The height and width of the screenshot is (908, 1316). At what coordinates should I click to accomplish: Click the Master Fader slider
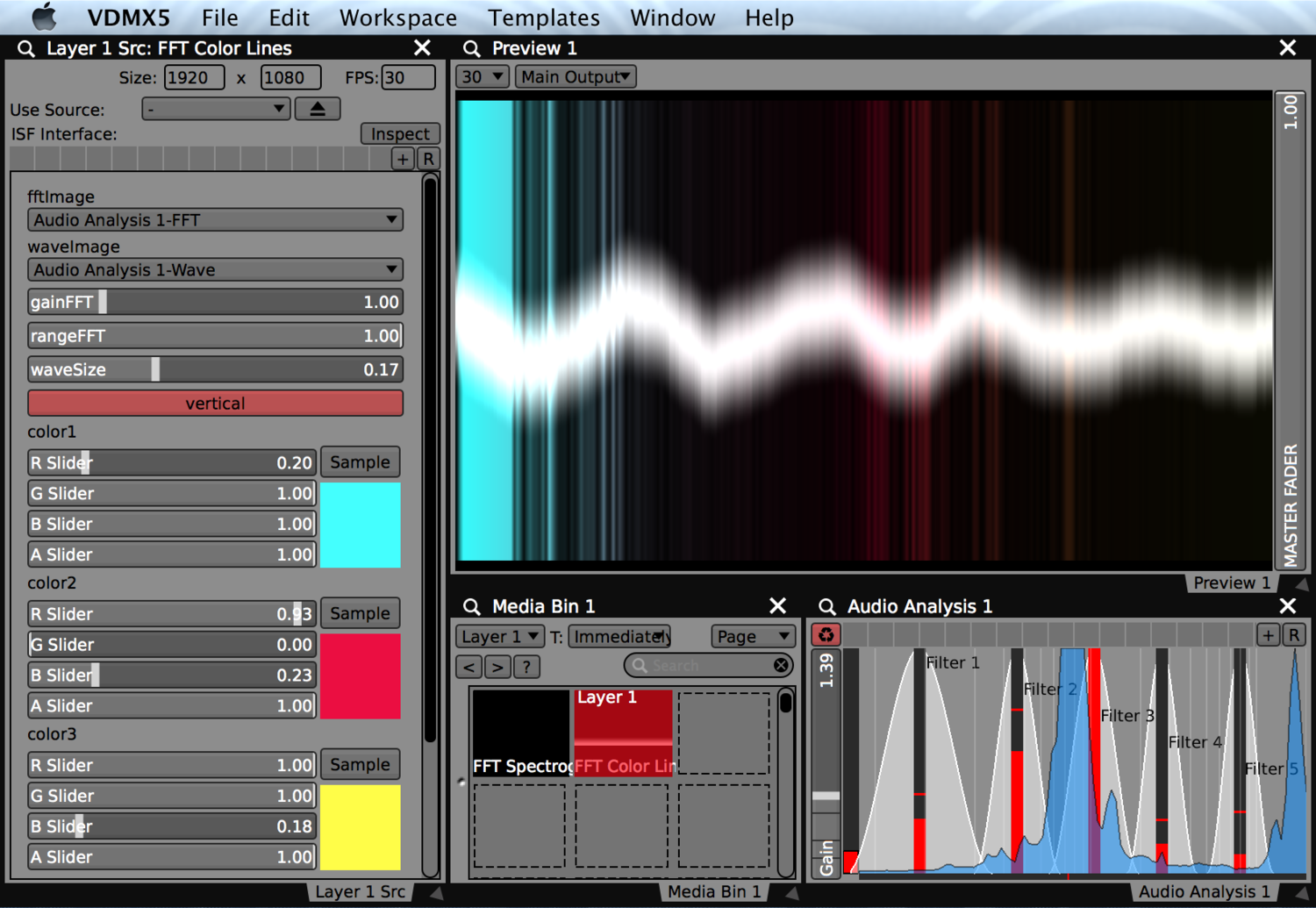tap(1290, 330)
